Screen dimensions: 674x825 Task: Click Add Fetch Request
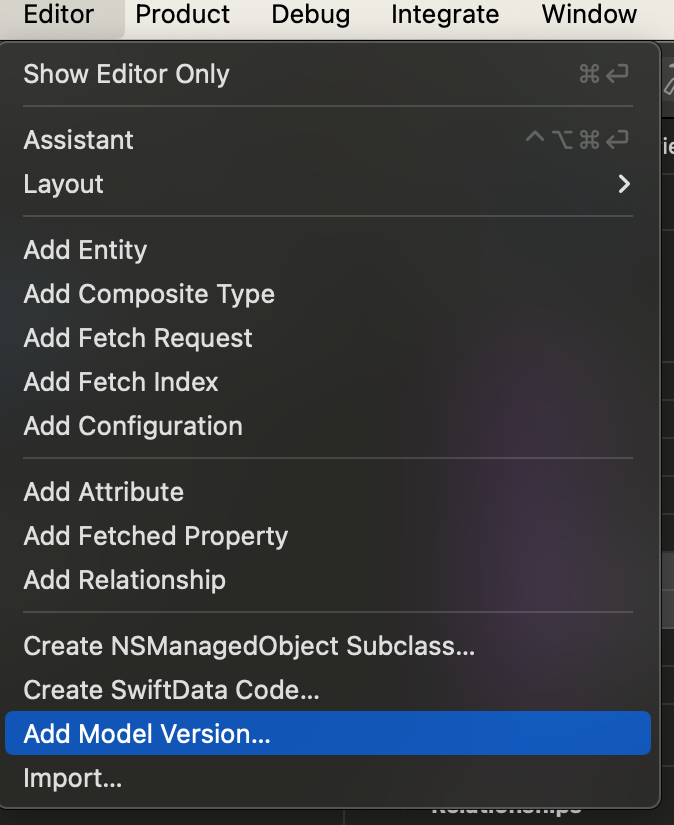click(x=138, y=338)
